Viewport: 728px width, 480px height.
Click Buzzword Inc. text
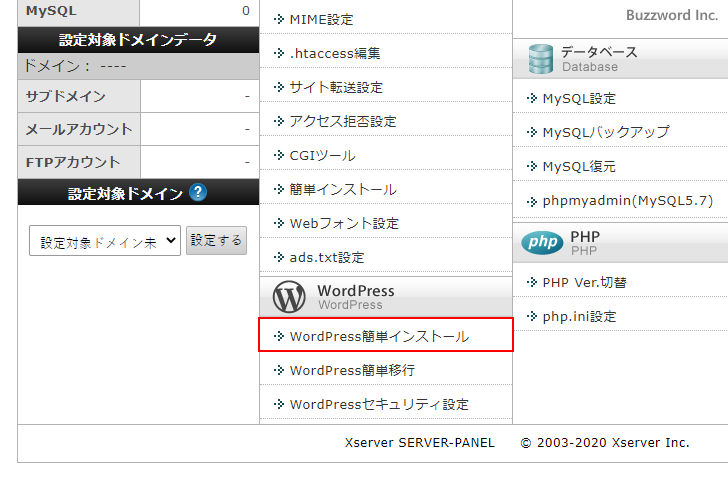point(672,15)
